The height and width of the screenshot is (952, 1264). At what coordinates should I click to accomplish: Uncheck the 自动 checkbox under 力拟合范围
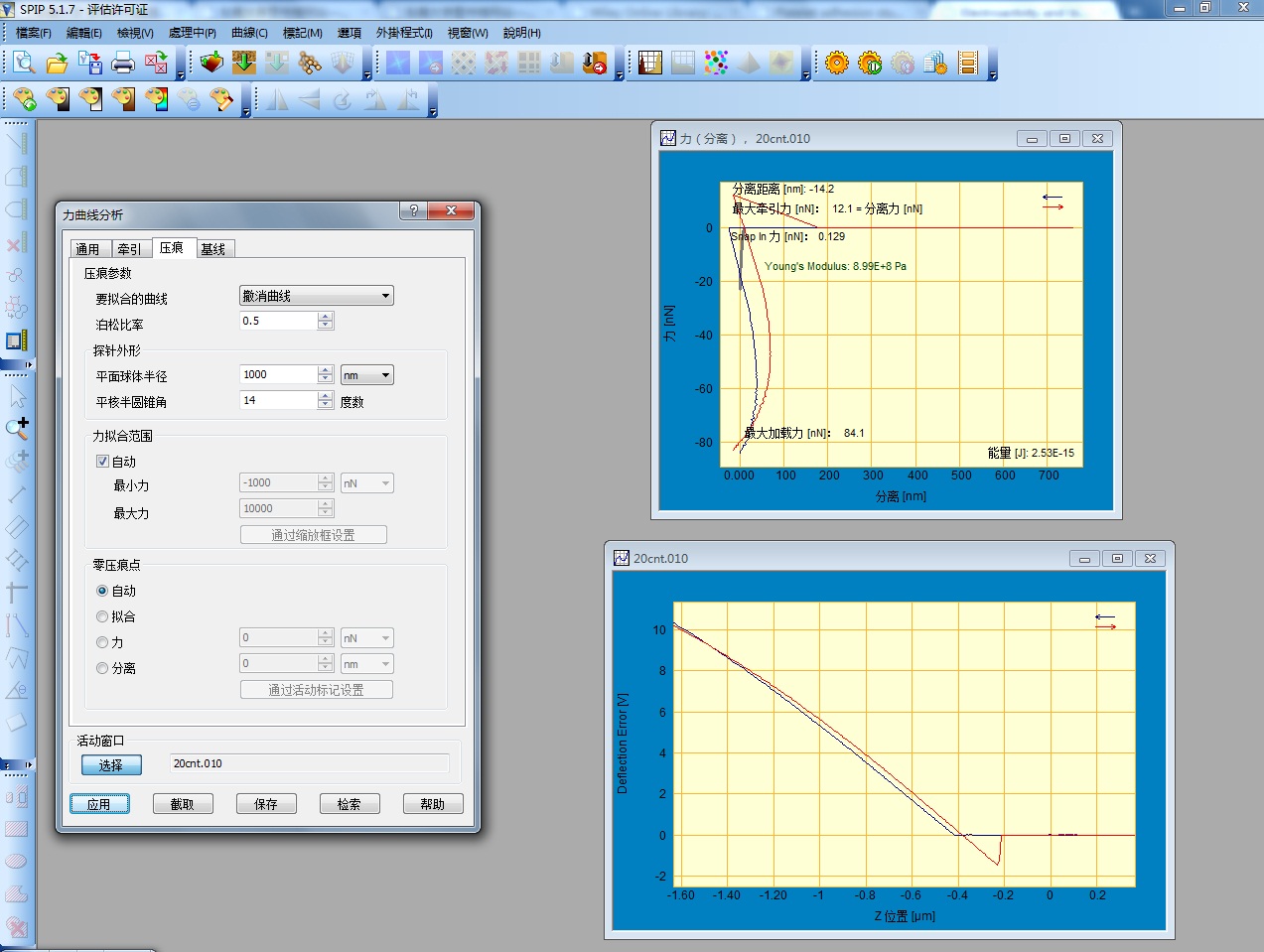[102, 462]
